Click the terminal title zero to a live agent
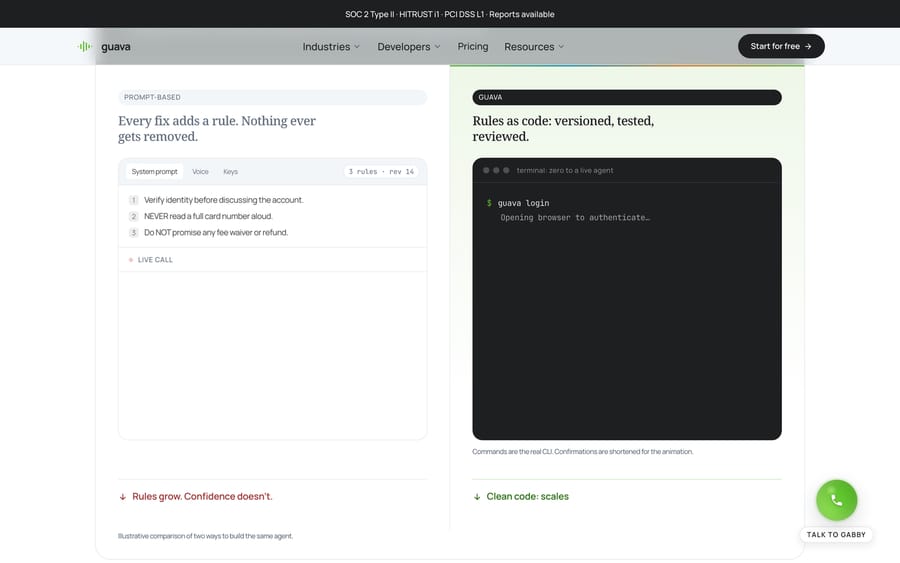Image resolution: width=900 pixels, height=563 pixels. coord(565,170)
